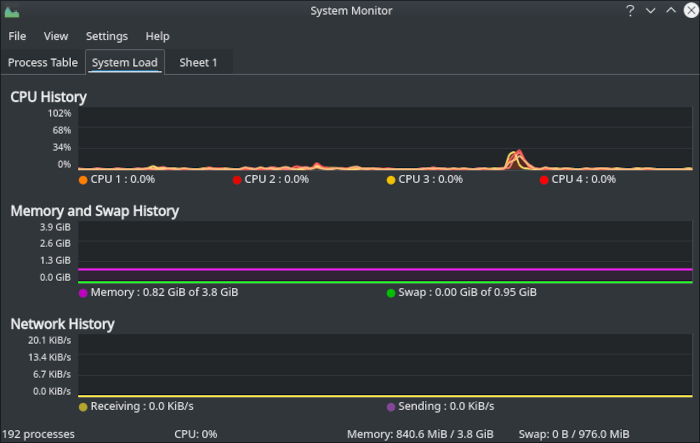This screenshot has height=443, width=700.
Task: Click 'Memory : 0.82 GiB of 3.8 GiB' label
Action: point(164,293)
